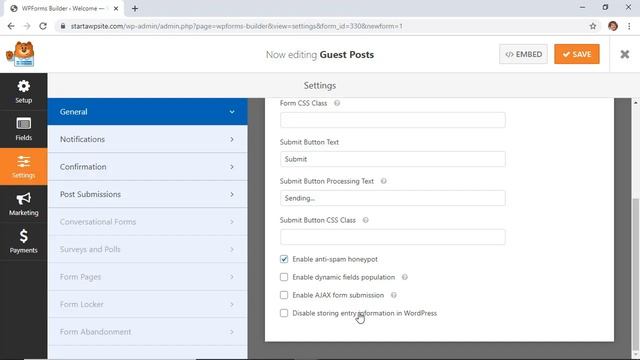Click help icon for AJAX form submission

pos(393,295)
